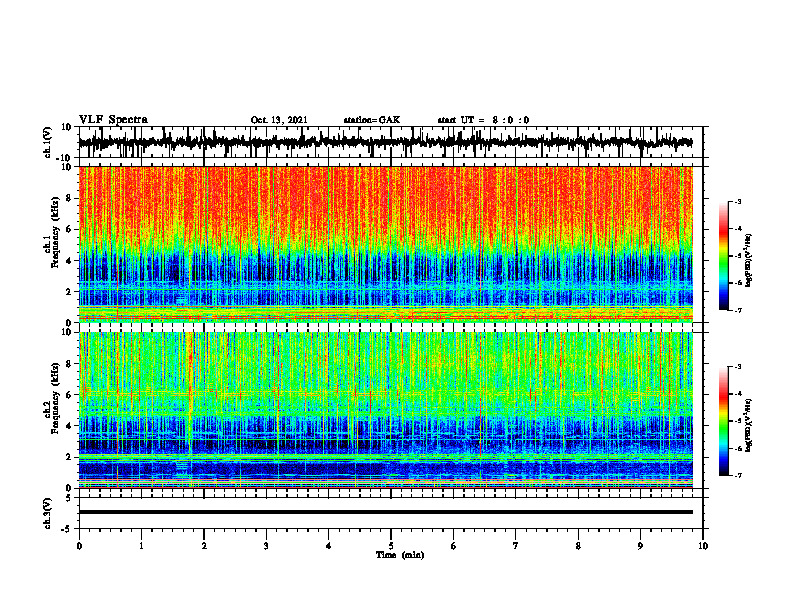Screen dimensions: 792x612
Task: Click the ch.2 colorbar log(PSD) label
Action: [749, 425]
